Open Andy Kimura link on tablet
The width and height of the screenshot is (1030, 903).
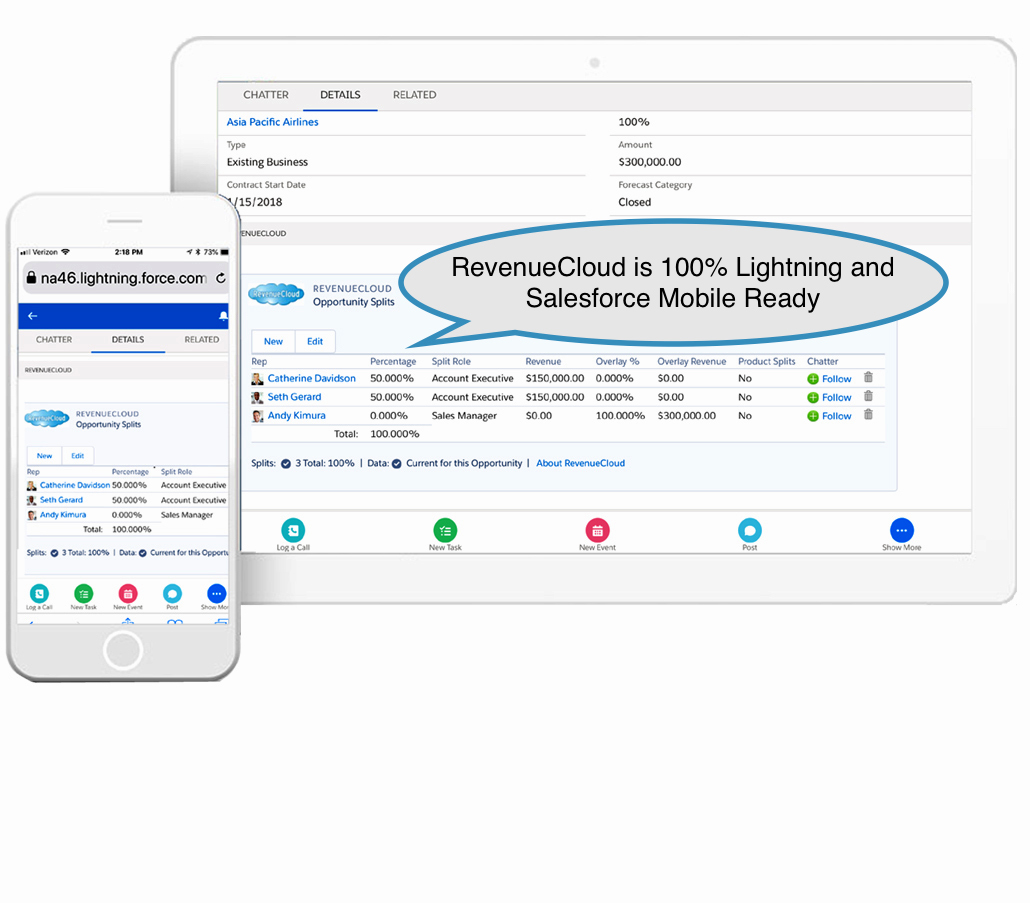pos(296,415)
